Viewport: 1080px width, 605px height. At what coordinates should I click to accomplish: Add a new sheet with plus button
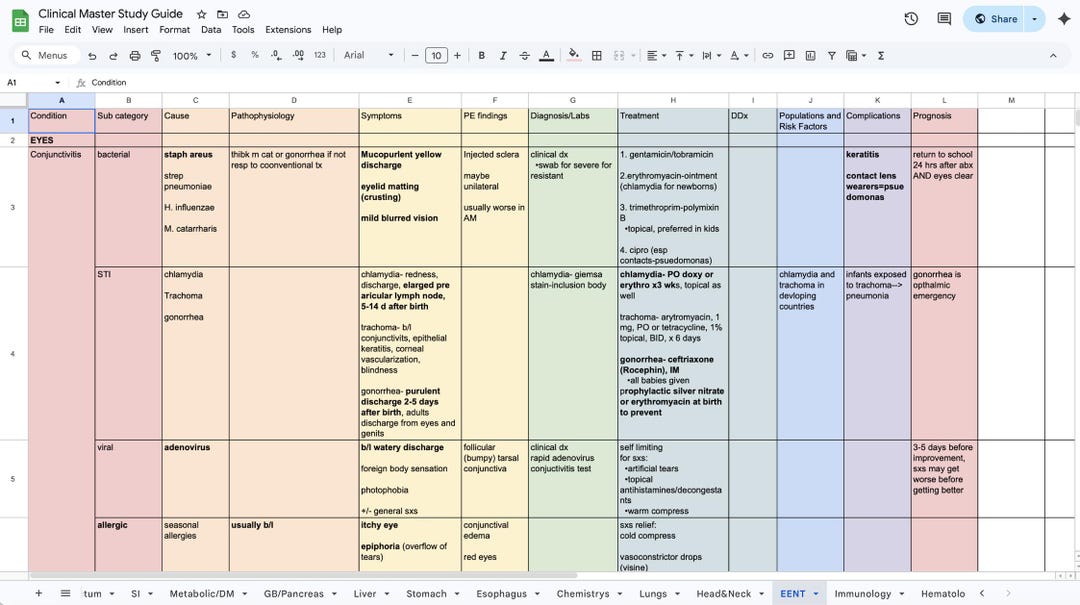click(x=39, y=593)
